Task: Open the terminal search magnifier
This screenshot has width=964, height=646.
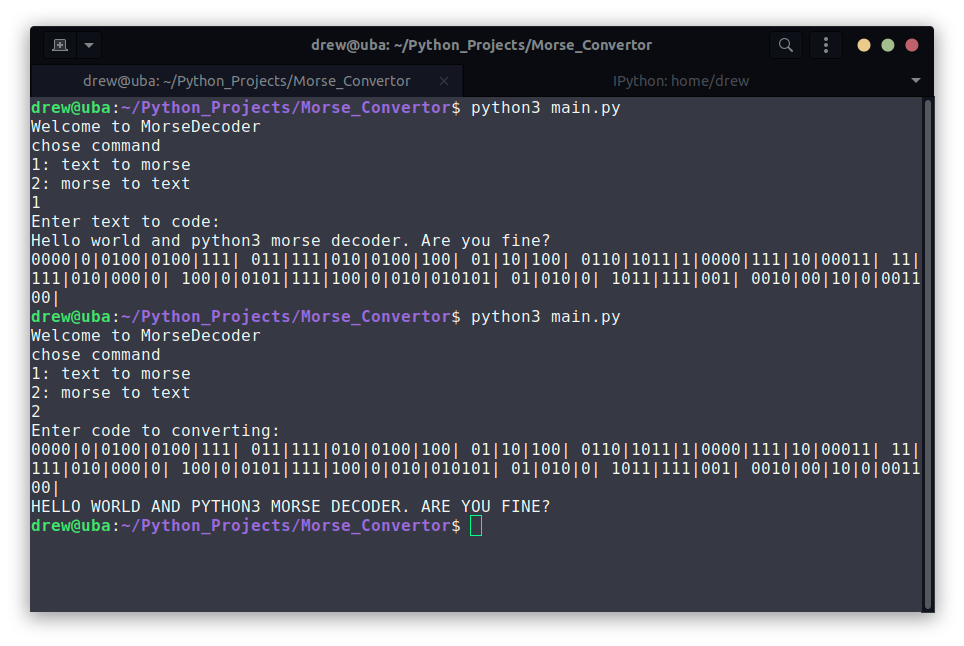Action: point(786,44)
